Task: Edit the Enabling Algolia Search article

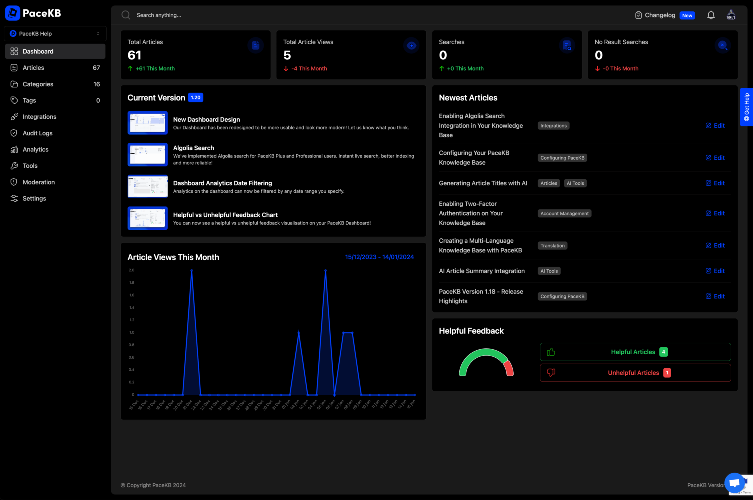Action: point(715,125)
